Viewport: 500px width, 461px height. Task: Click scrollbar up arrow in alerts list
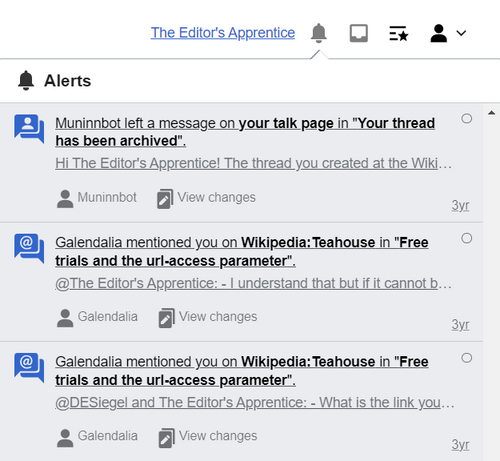click(491, 113)
